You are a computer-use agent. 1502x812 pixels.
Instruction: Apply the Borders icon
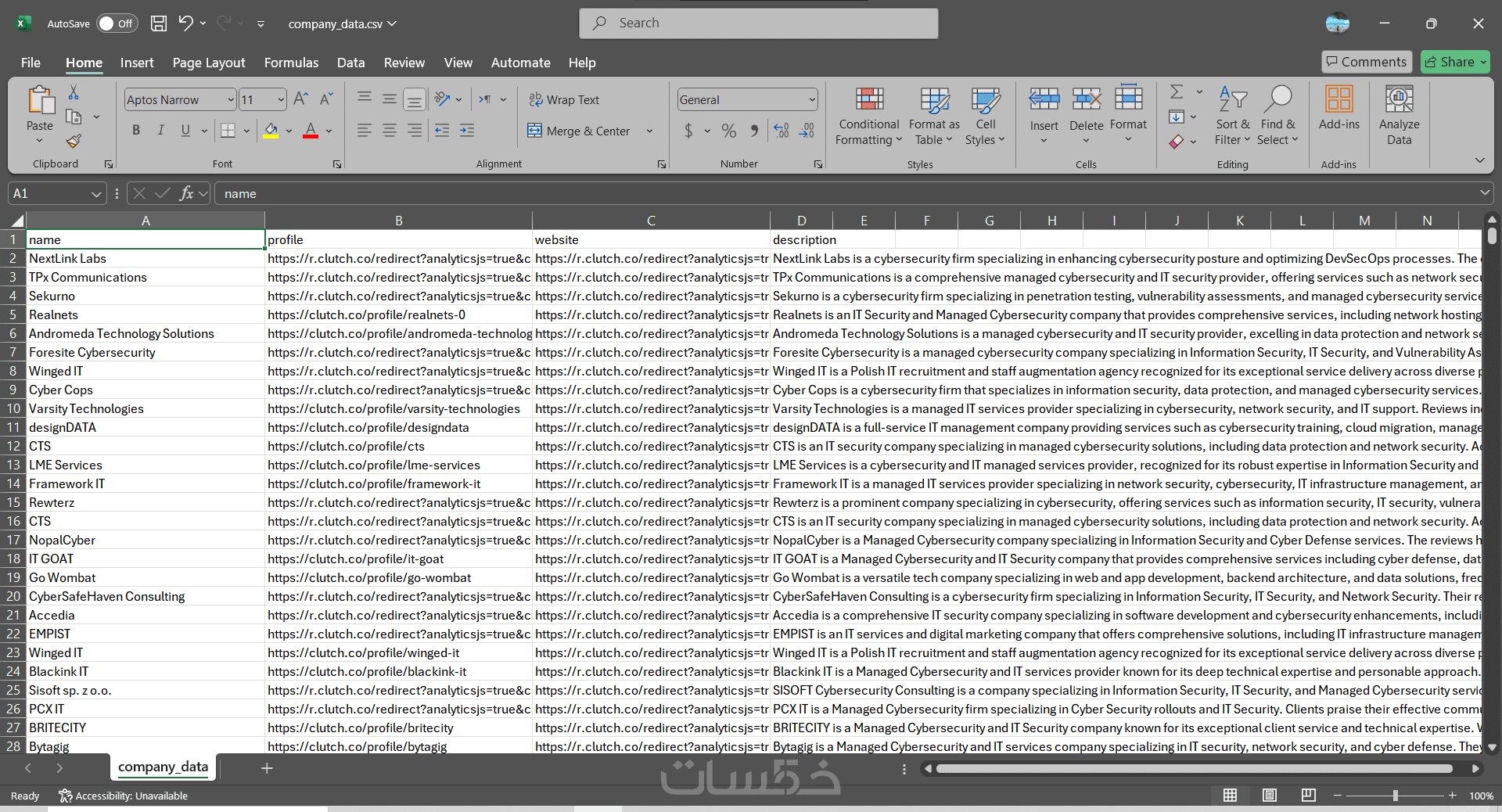228,131
